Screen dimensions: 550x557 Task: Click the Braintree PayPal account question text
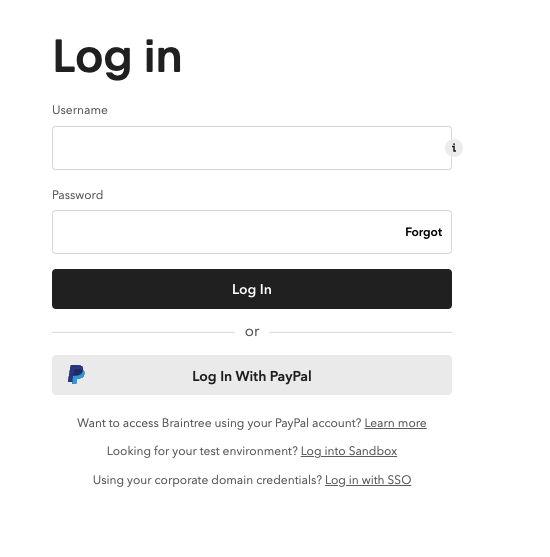click(219, 423)
